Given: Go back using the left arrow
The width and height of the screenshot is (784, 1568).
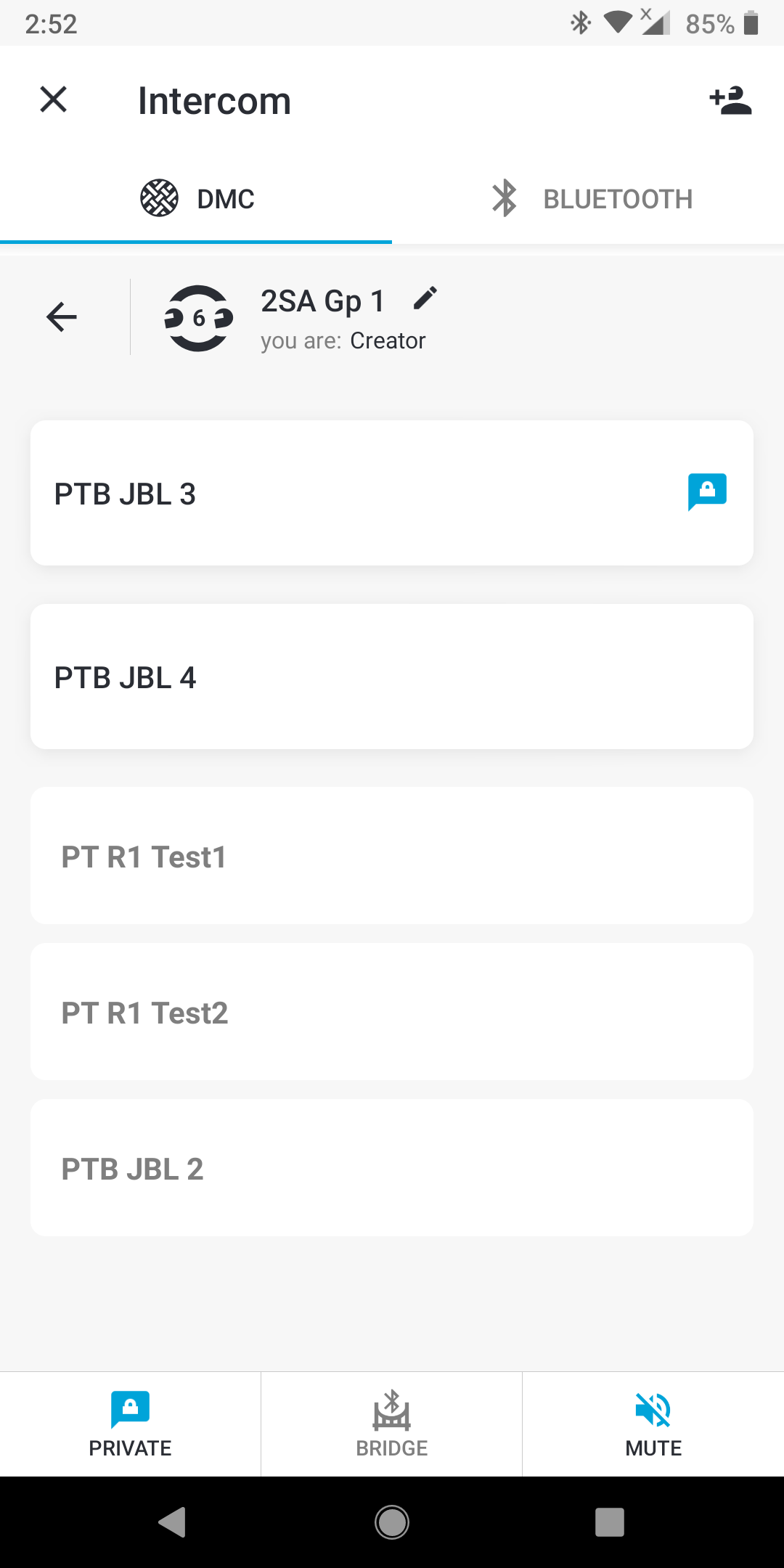Looking at the screenshot, I should click(62, 317).
